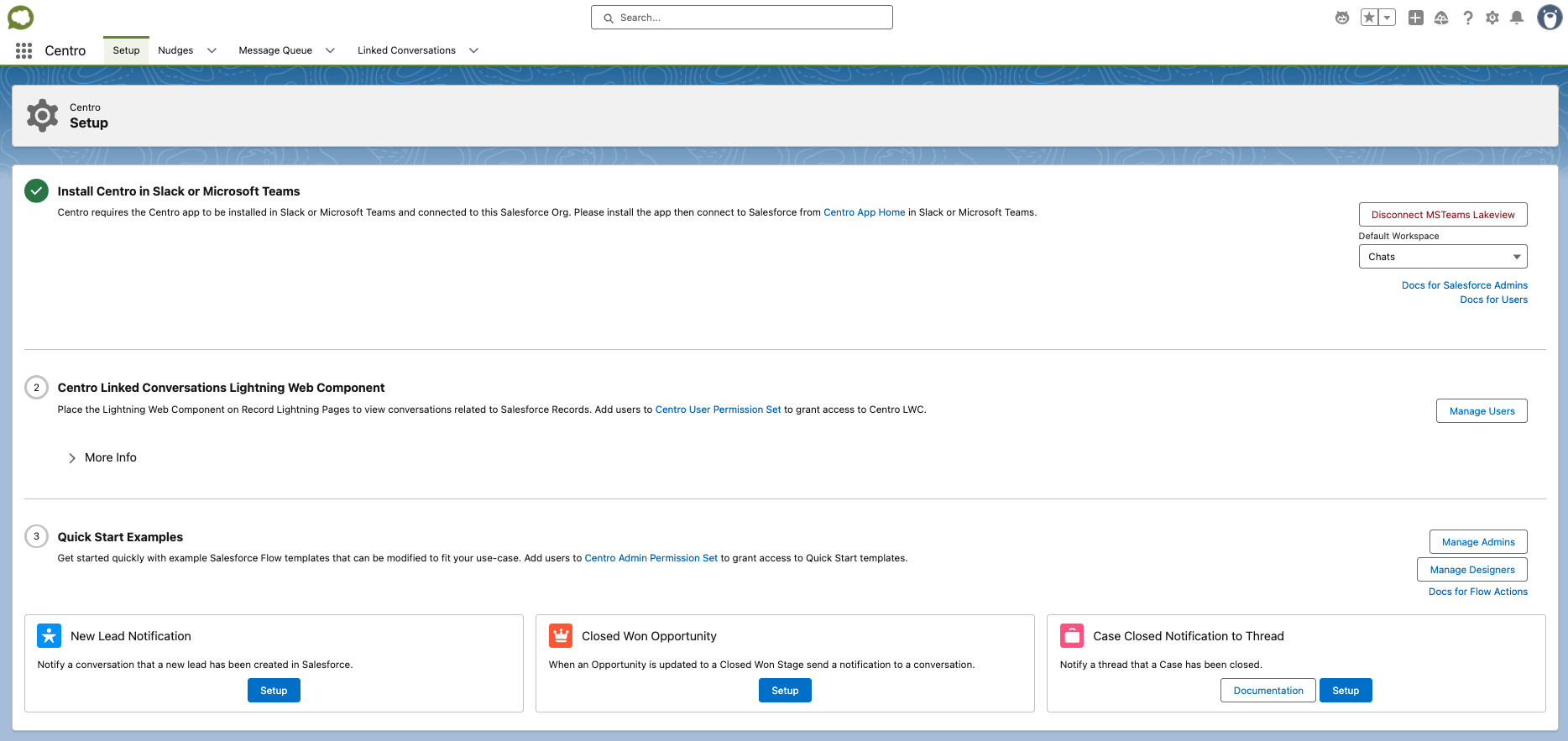This screenshot has height=741, width=1568.
Task: Click the Centro app name label
Action: pos(65,51)
